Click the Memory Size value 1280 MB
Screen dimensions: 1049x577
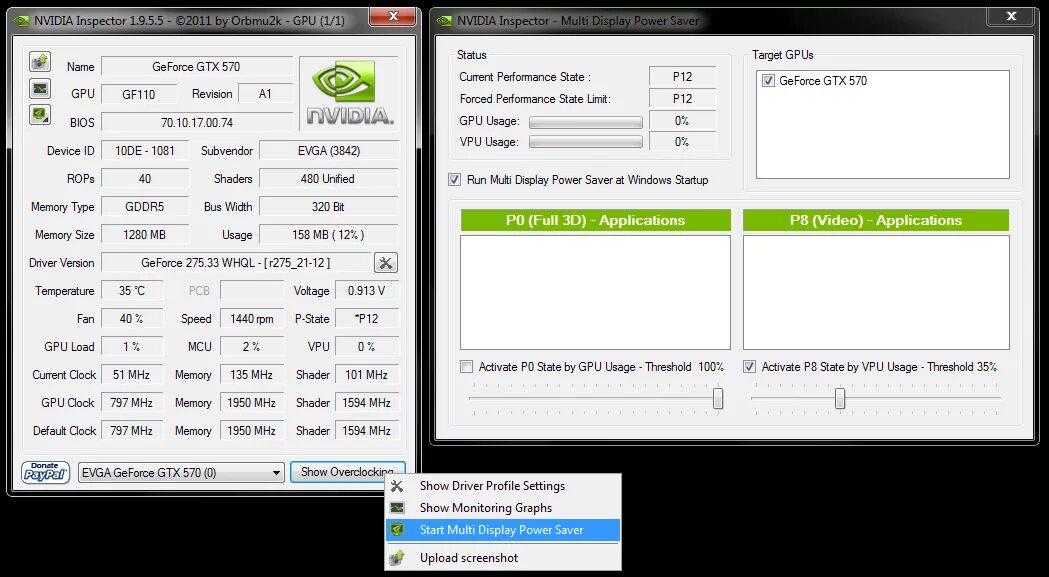click(x=145, y=235)
